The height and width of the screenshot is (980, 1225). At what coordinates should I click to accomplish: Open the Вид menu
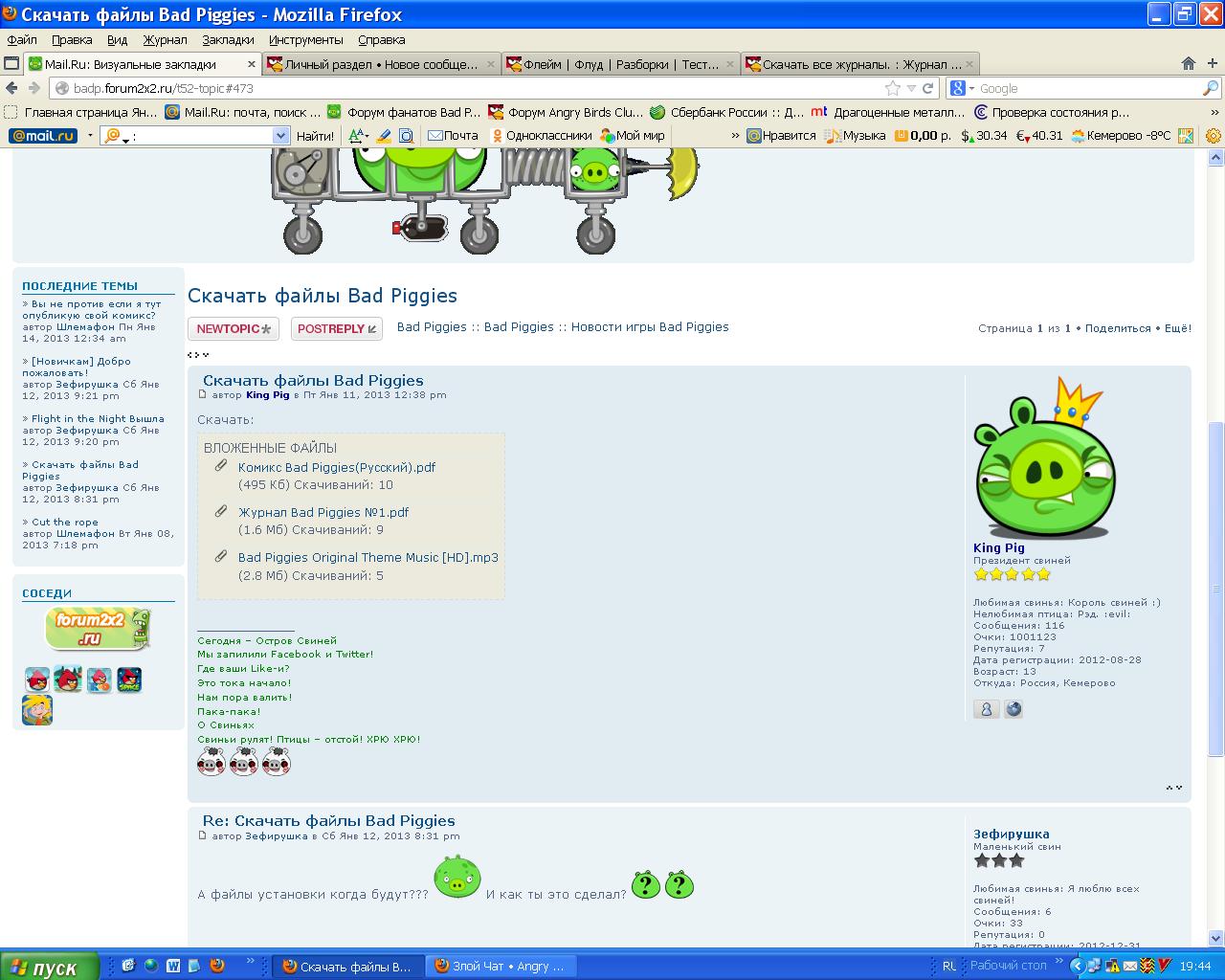point(117,39)
